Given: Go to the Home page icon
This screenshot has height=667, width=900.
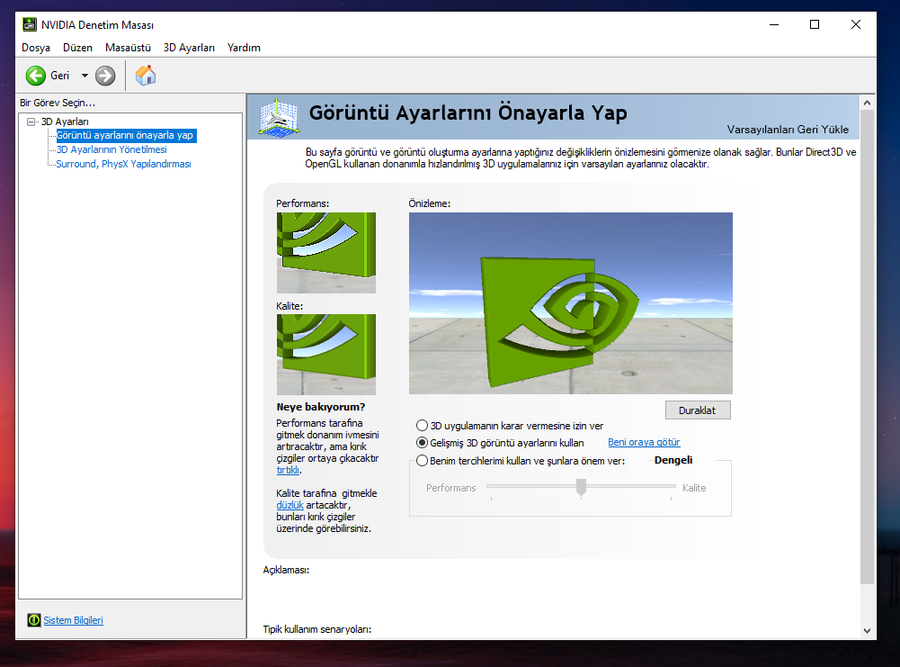Looking at the screenshot, I should click(x=146, y=75).
